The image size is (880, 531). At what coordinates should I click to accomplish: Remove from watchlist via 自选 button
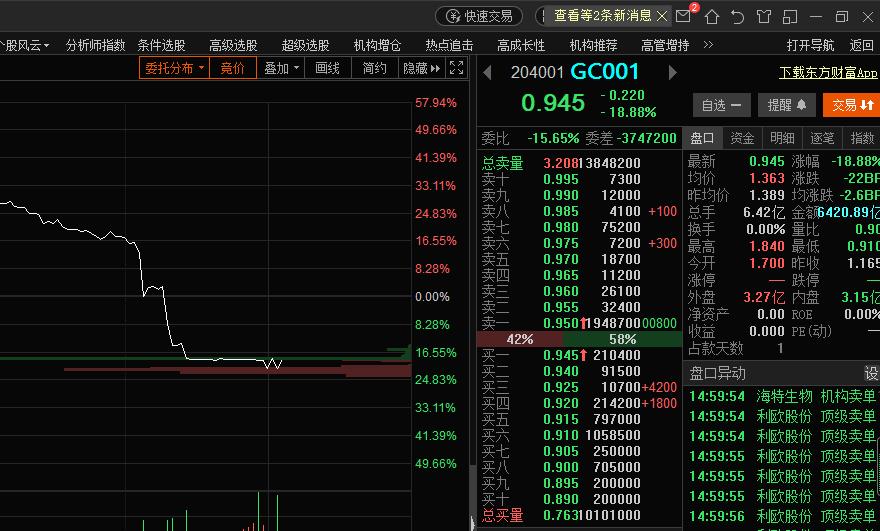point(721,105)
